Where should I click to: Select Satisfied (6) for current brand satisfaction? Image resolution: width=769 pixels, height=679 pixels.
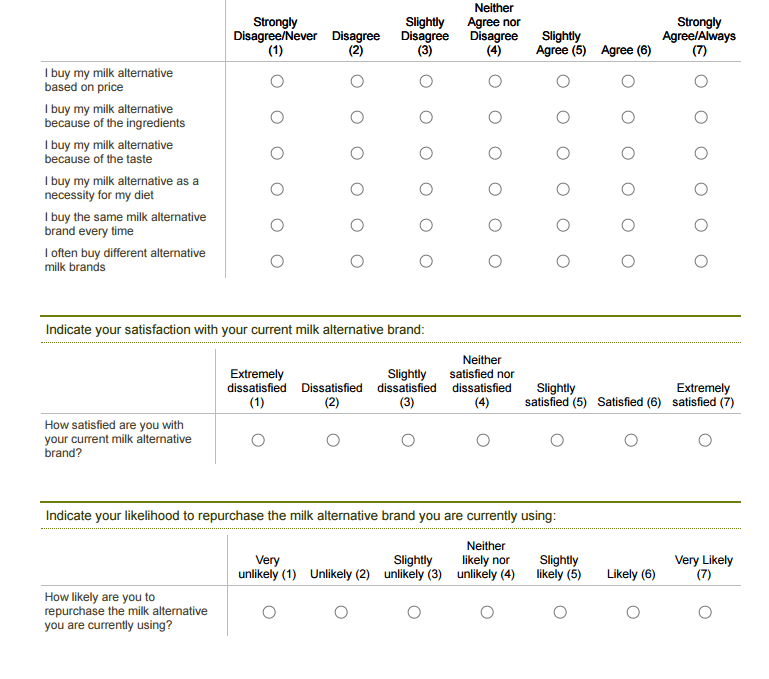pos(631,440)
